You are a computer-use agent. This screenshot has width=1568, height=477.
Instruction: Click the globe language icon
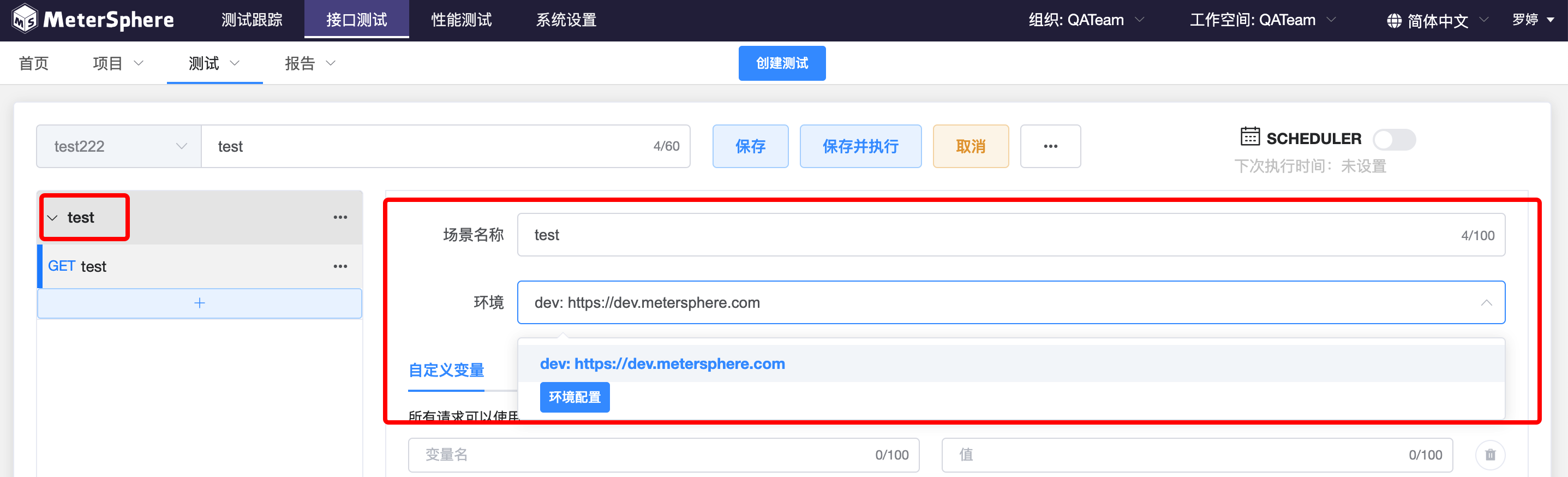pyautogui.click(x=1394, y=21)
